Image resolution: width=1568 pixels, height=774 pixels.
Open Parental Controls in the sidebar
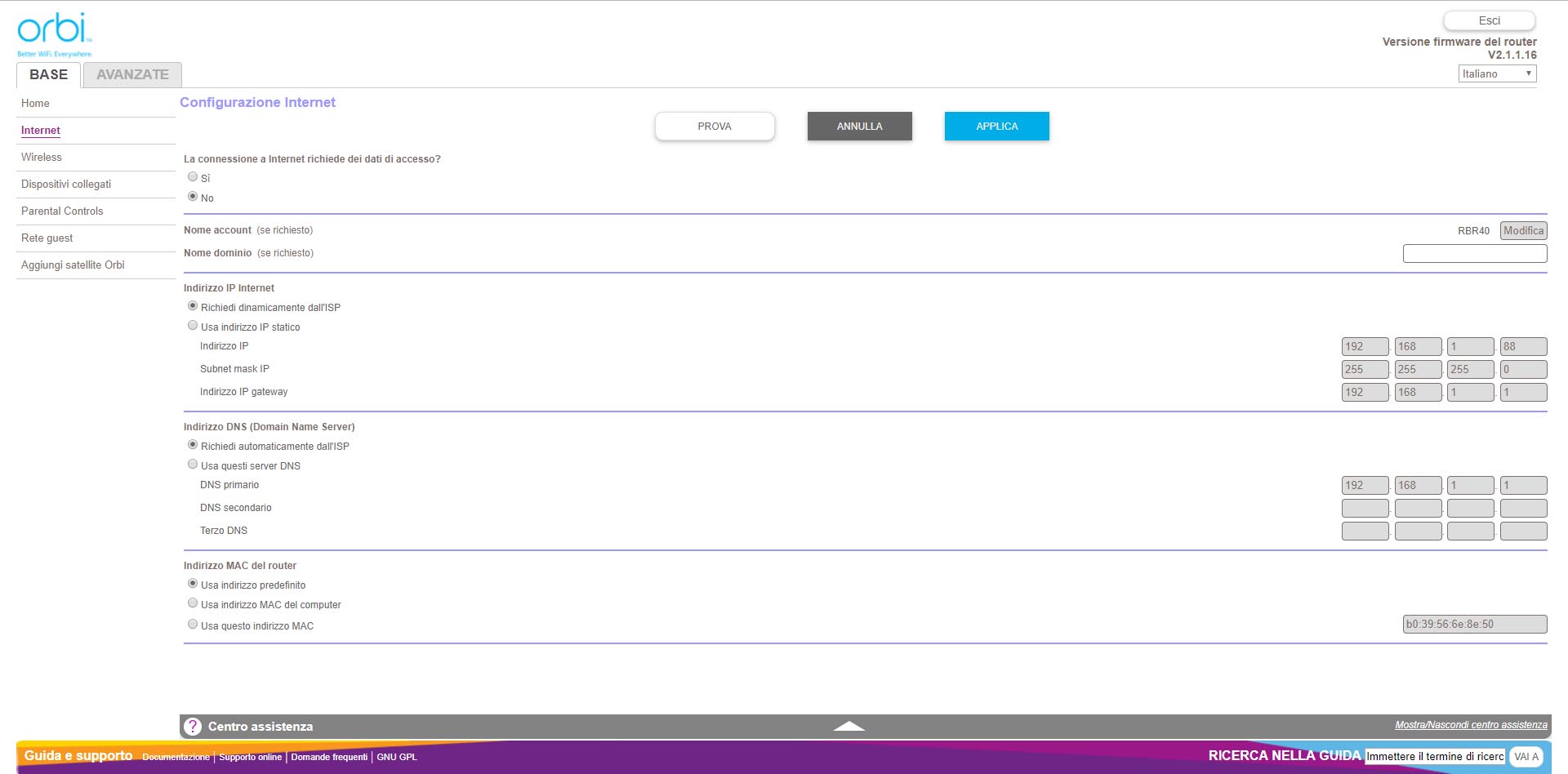pos(62,211)
